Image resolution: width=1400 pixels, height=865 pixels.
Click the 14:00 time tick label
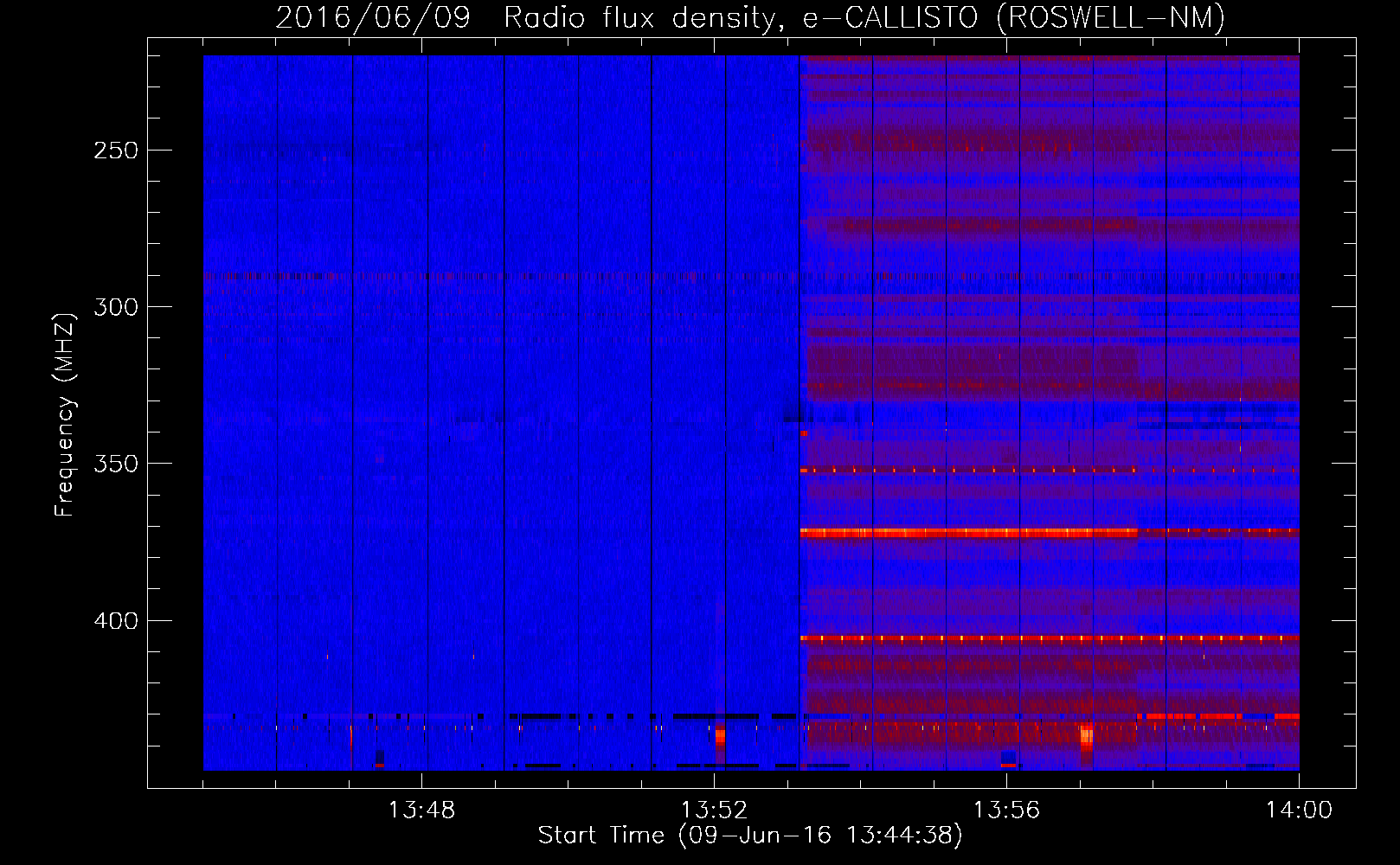[1299, 811]
